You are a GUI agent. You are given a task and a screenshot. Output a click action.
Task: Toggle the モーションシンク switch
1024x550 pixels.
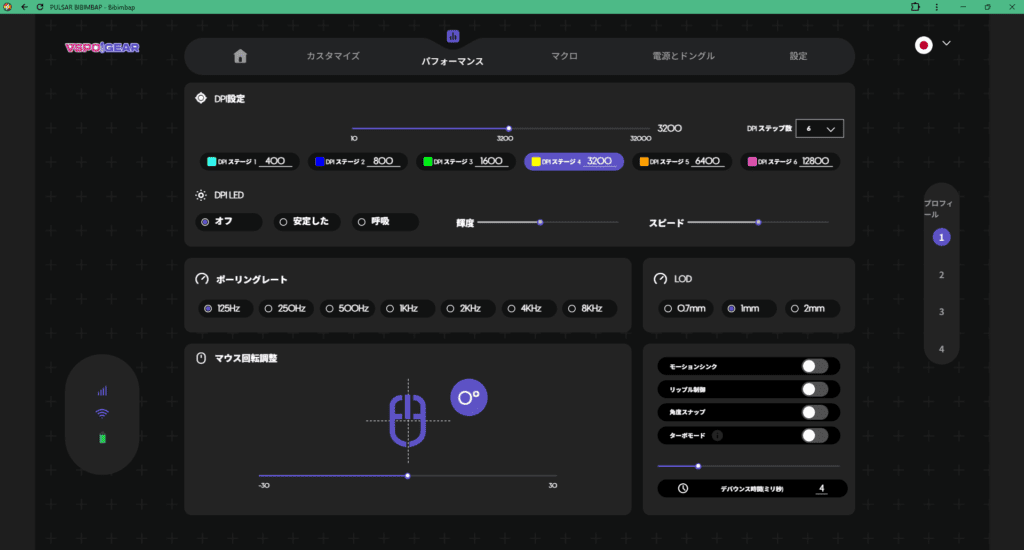click(x=814, y=367)
